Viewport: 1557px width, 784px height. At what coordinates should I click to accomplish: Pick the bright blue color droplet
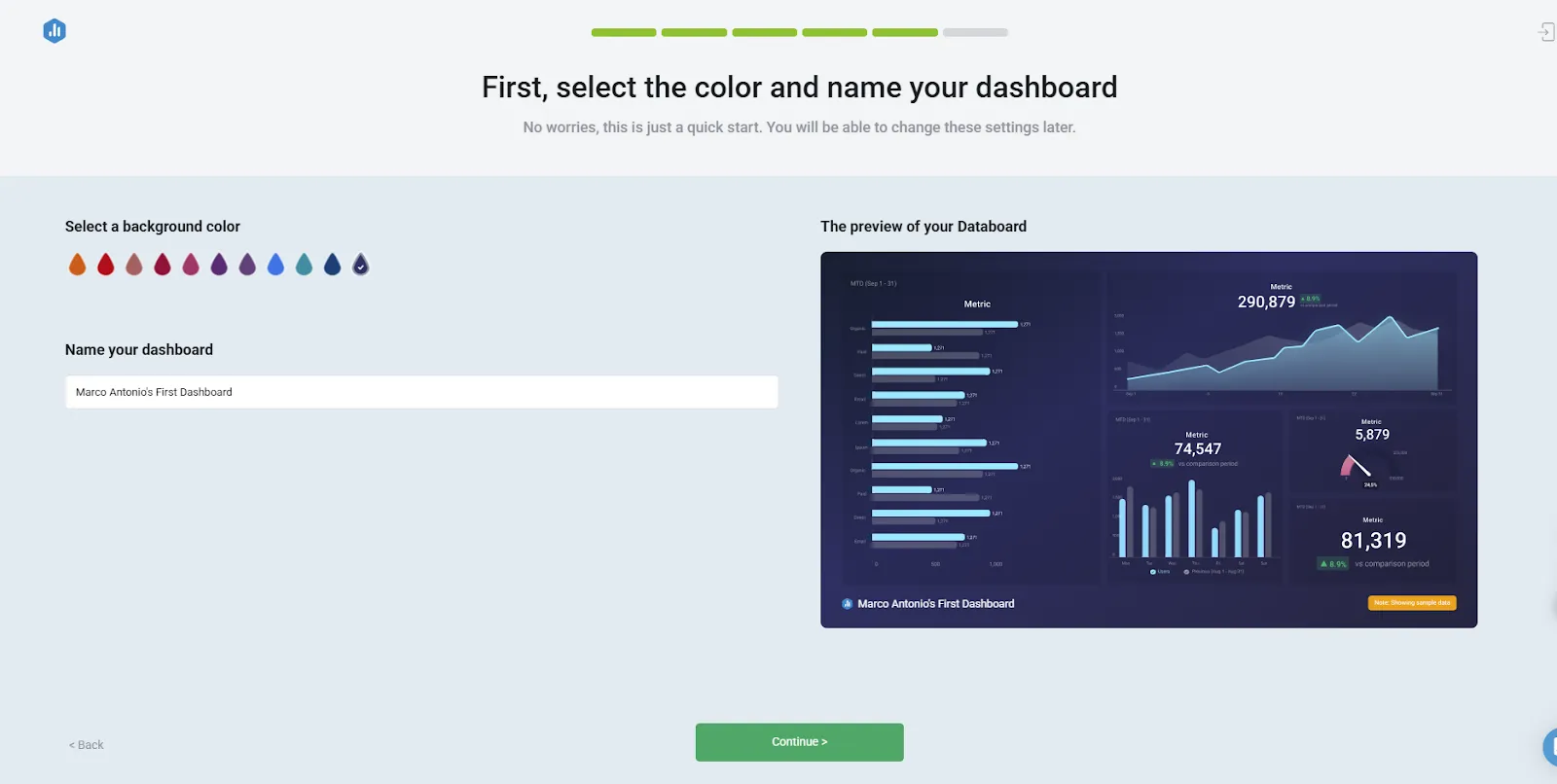(274, 263)
